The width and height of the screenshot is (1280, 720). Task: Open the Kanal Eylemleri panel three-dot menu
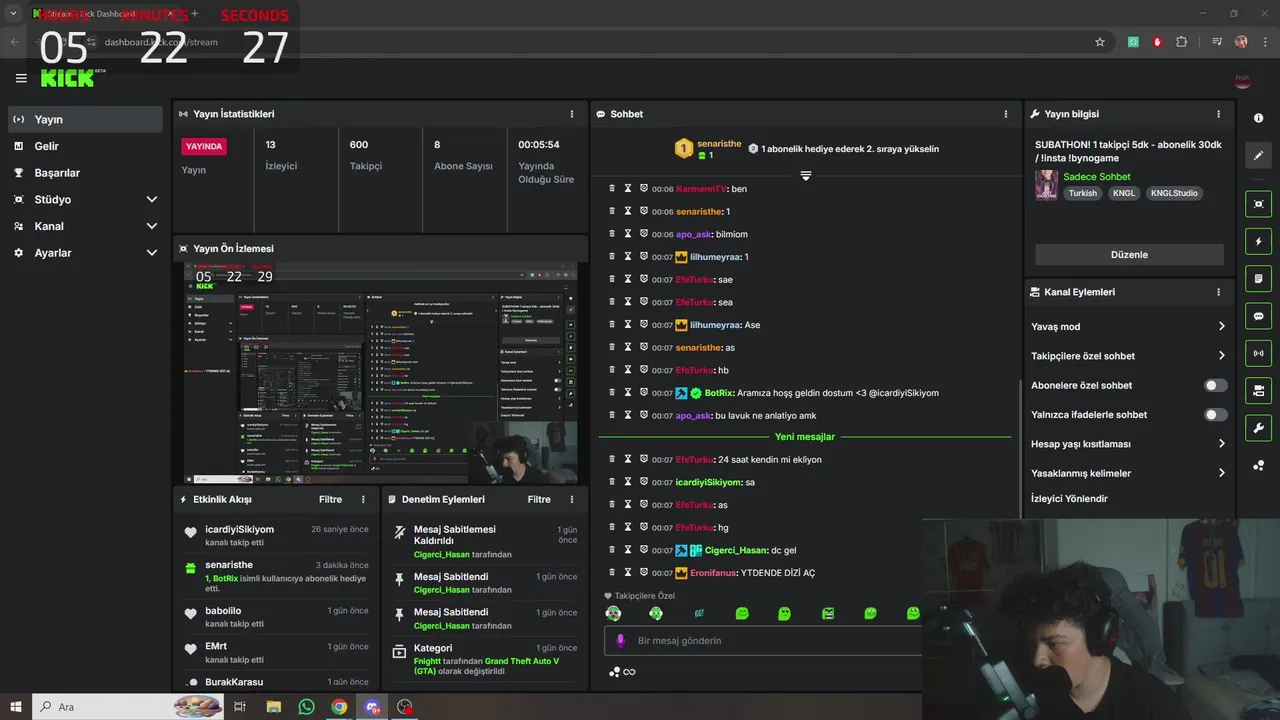tap(1218, 292)
